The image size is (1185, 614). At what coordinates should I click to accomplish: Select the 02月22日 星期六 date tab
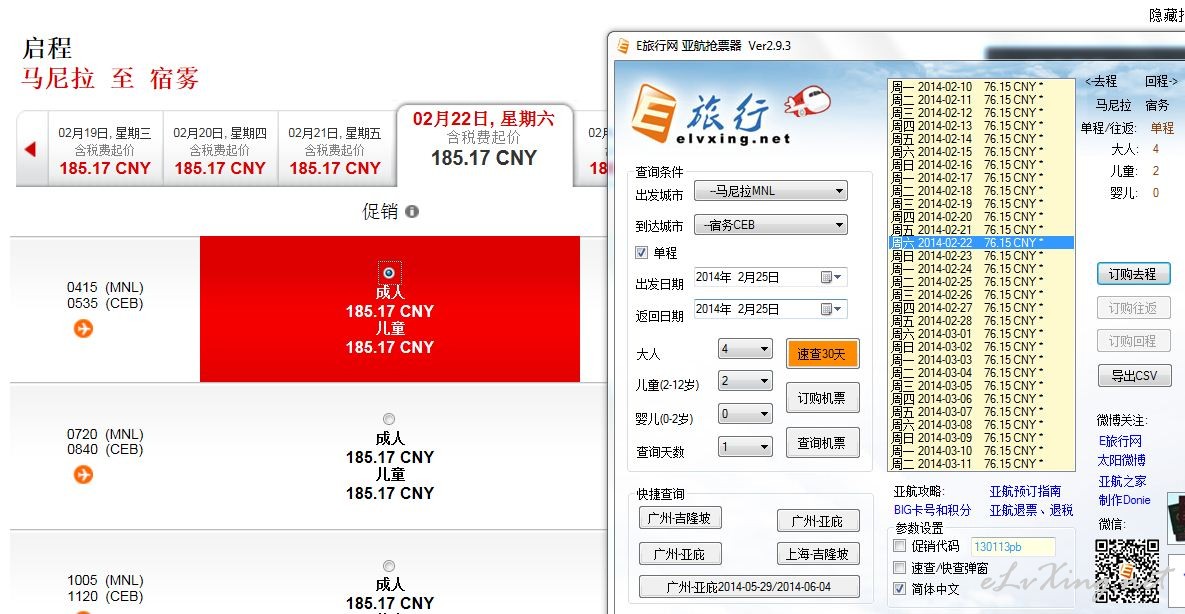[484, 145]
